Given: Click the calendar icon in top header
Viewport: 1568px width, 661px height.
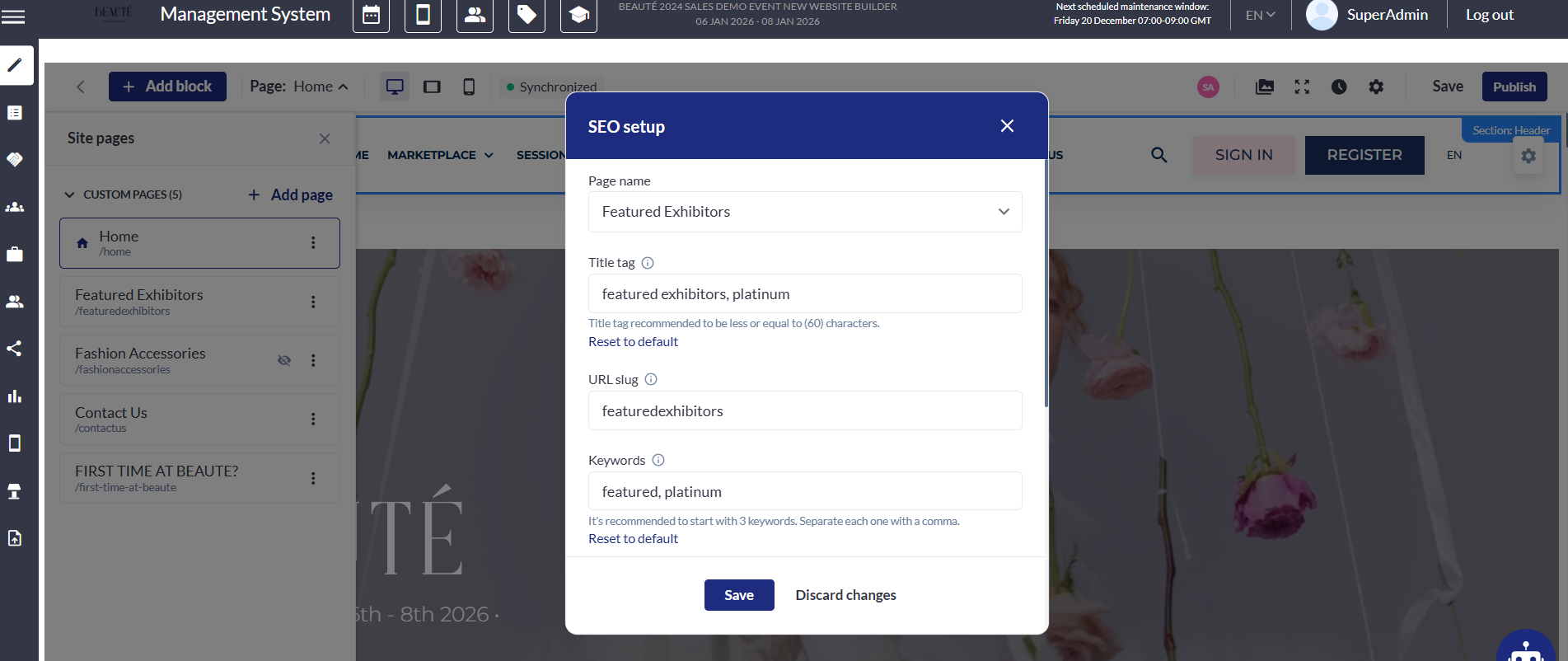Looking at the screenshot, I should tap(371, 16).
